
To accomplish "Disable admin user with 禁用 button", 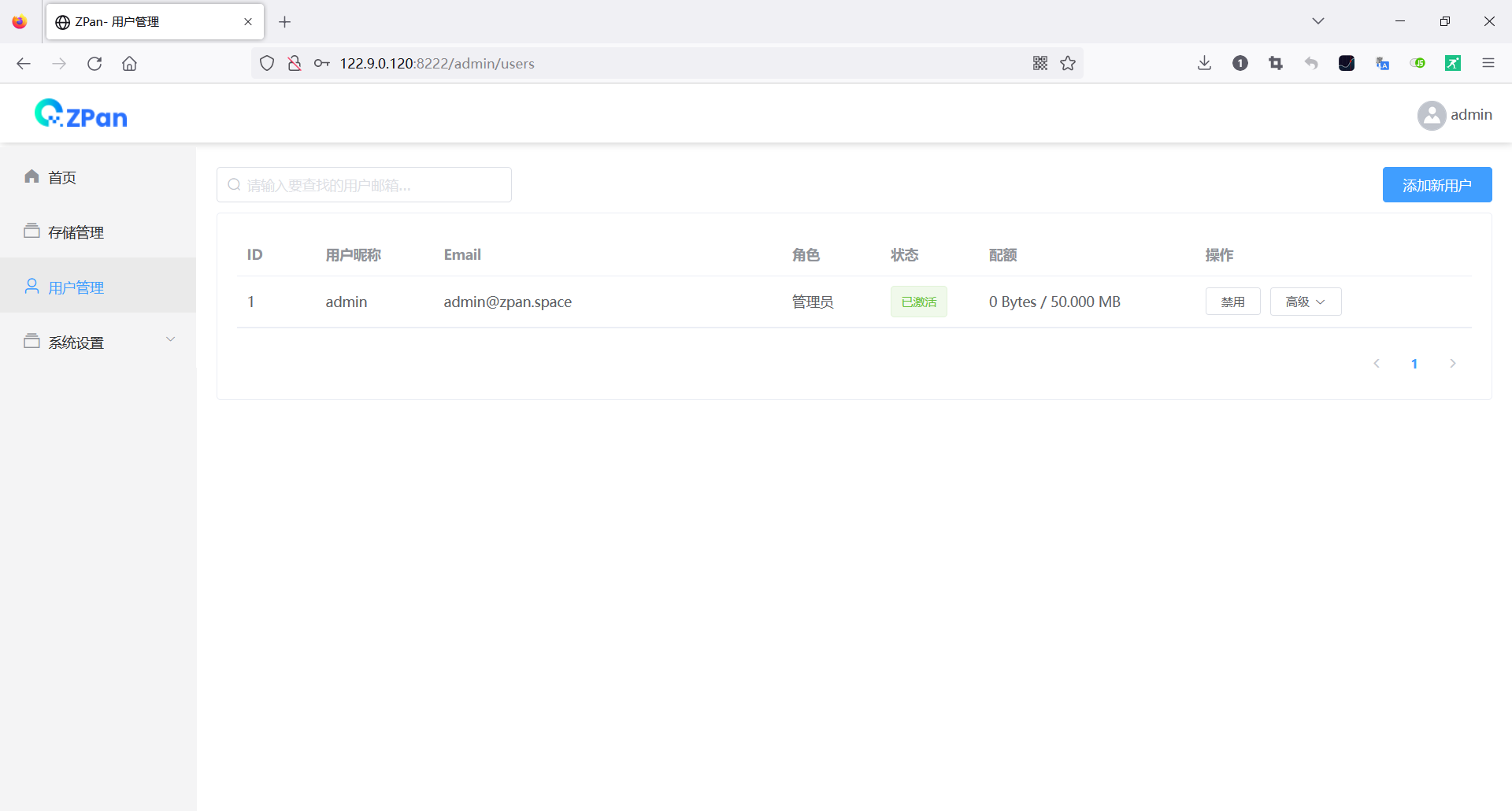I will click(1232, 302).
